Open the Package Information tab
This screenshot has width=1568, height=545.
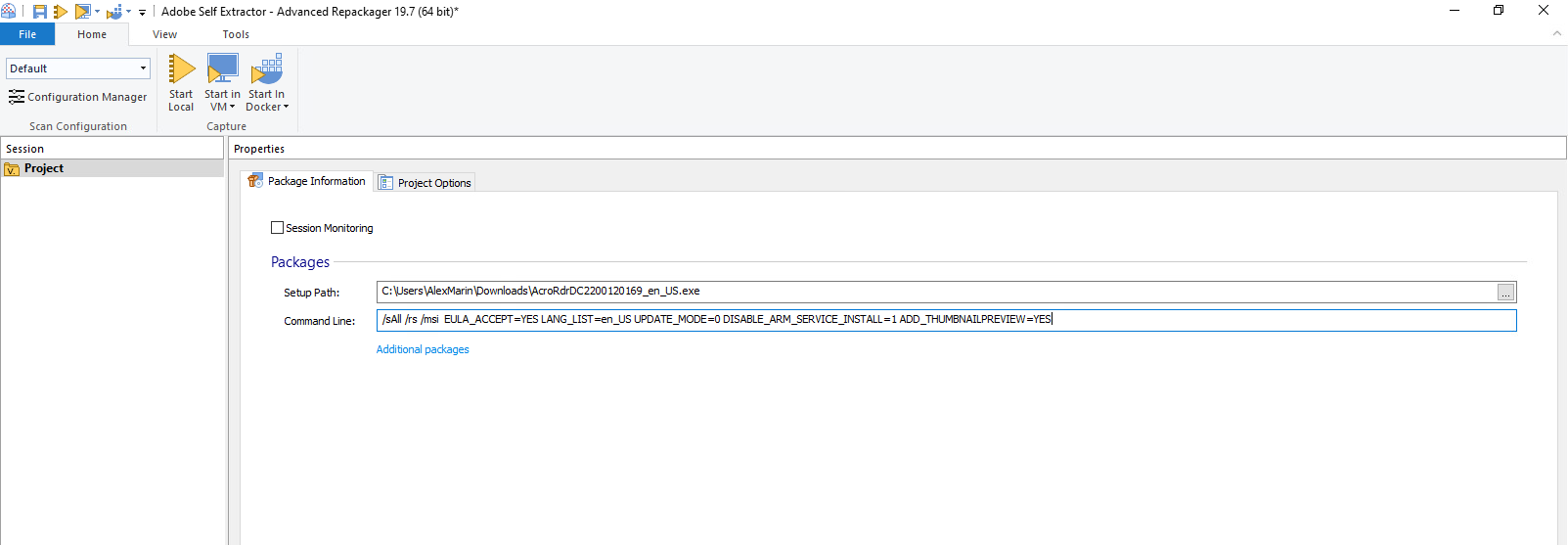tap(307, 181)
